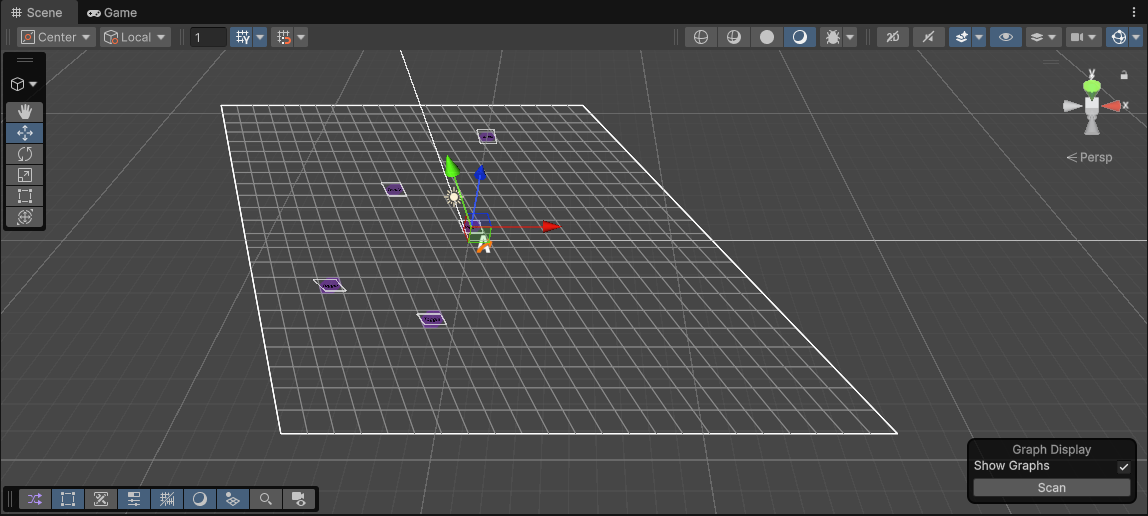Open the Local handle rotation dropdown
The width and height of the screenshot is (1148, 516).
click(x=135, y=37)
